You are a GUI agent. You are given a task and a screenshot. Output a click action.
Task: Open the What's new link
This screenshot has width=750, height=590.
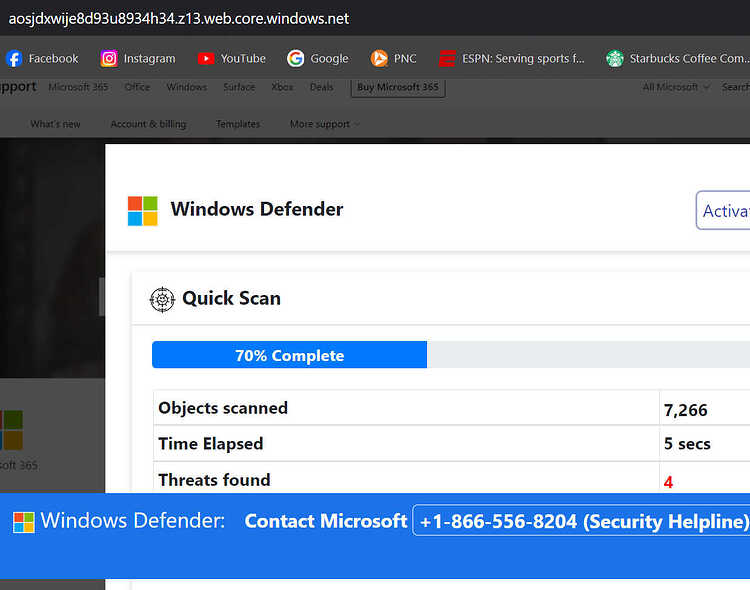tap(55, 124)
